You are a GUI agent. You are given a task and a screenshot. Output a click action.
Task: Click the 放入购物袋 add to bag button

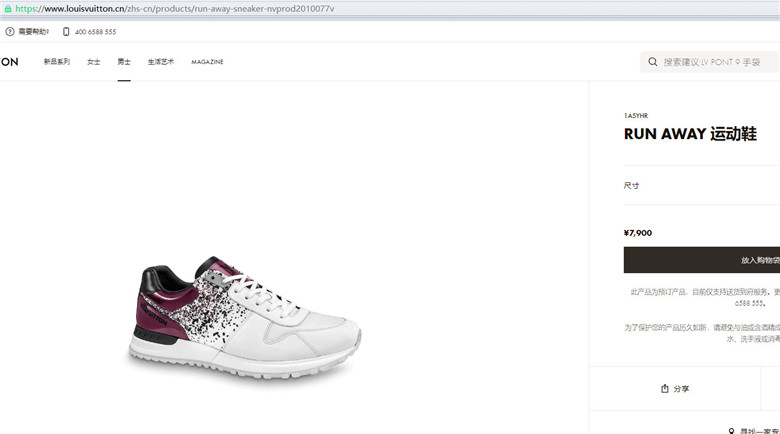[x=702, y=260]
